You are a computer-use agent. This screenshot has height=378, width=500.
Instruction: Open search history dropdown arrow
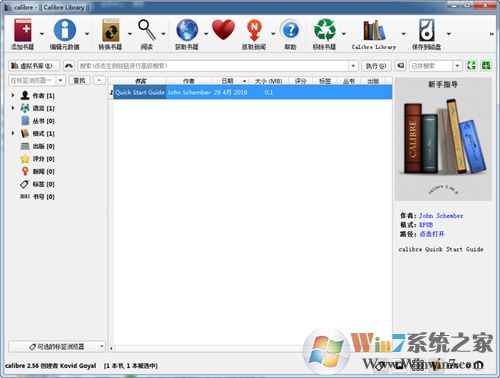[353, 66]
